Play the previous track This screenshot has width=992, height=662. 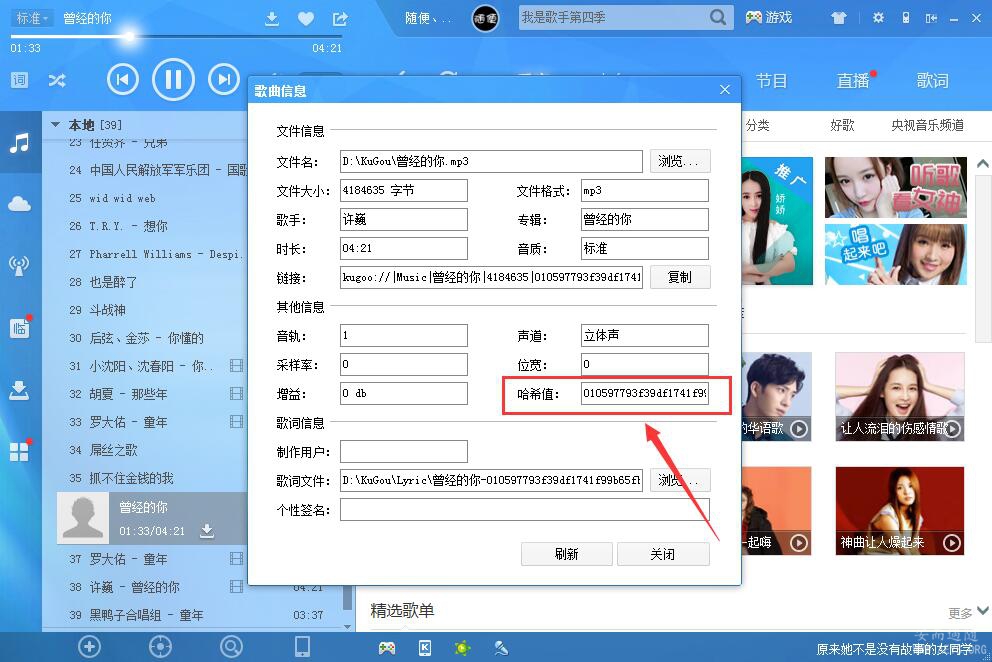(x=123, y=80)
